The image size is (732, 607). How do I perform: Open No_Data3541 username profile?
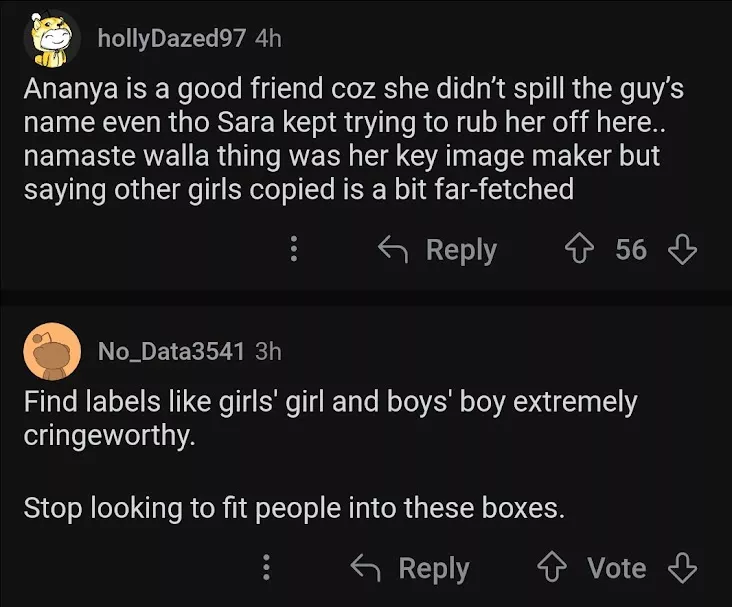[171, 350]
